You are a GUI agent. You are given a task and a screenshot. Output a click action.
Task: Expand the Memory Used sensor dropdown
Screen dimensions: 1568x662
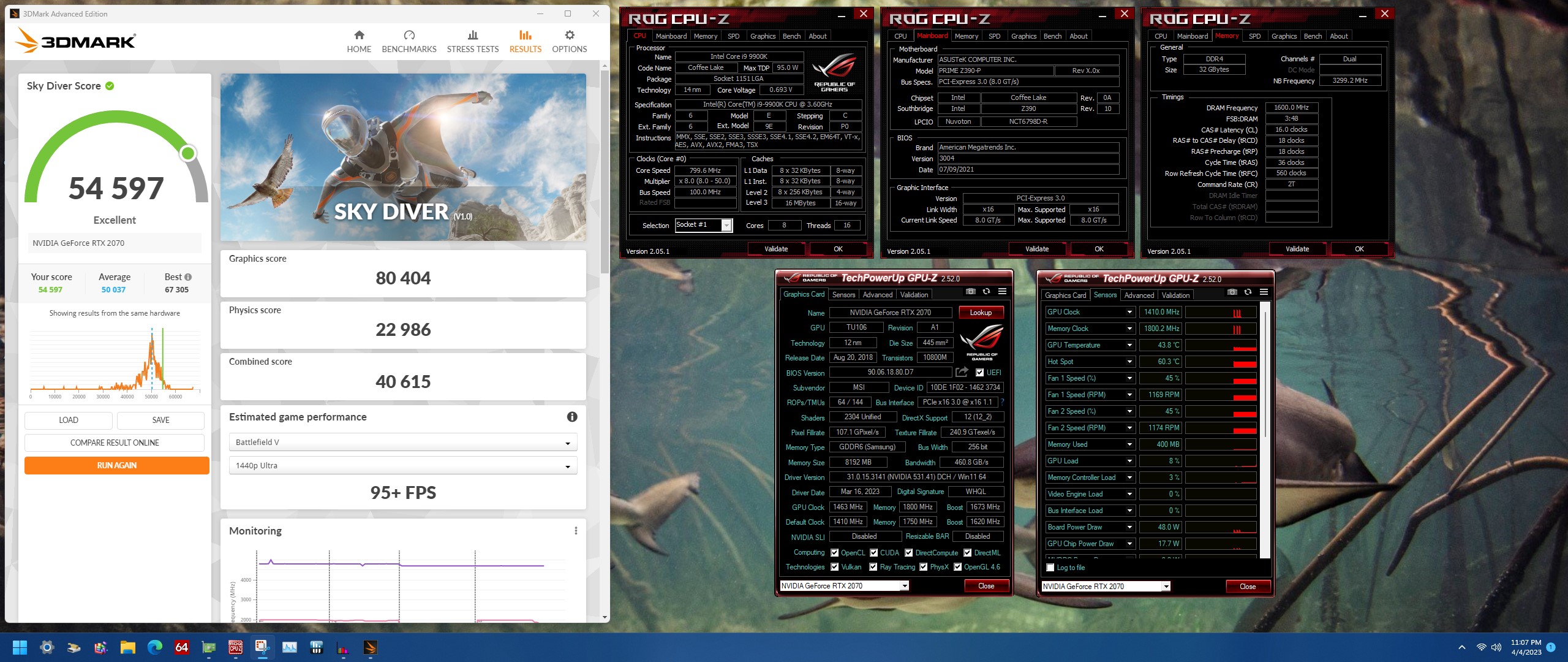click(x=1129, y=444)
